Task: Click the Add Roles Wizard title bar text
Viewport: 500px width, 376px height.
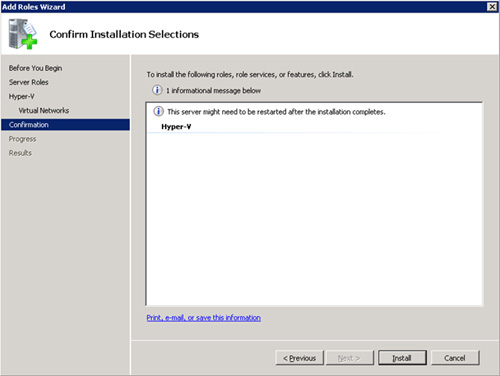Action: pyautogui.click(x=34, y=7)
